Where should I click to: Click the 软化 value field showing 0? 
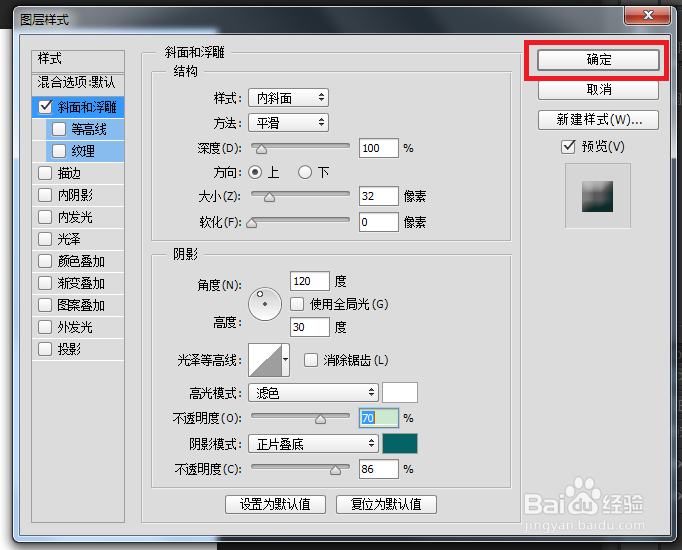point(379,222)
